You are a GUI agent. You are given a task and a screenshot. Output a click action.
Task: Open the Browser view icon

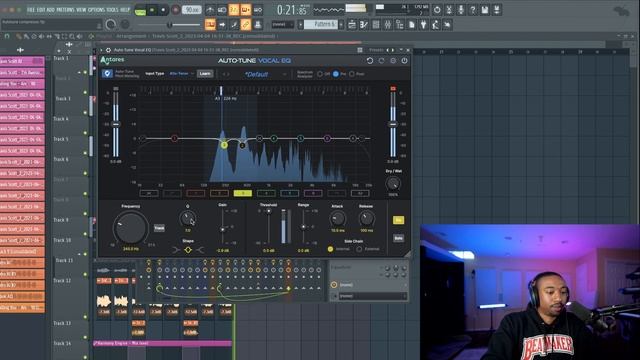(400, 25)
